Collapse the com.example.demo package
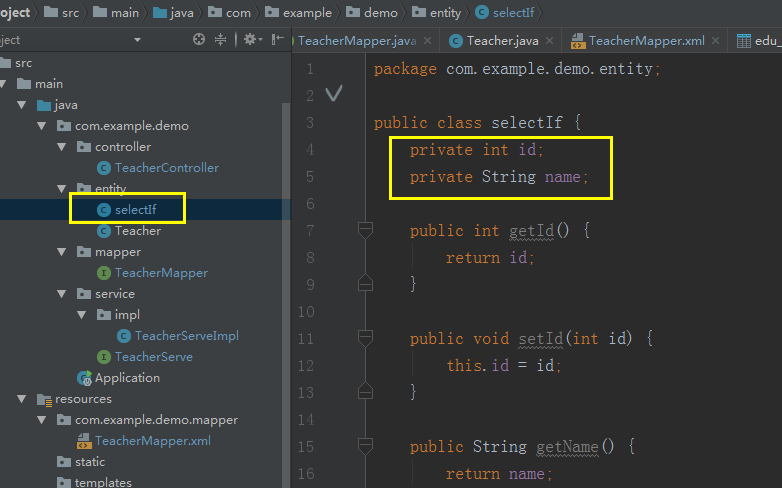This screenshot has height=488, width=782. [x=41, y=126]
